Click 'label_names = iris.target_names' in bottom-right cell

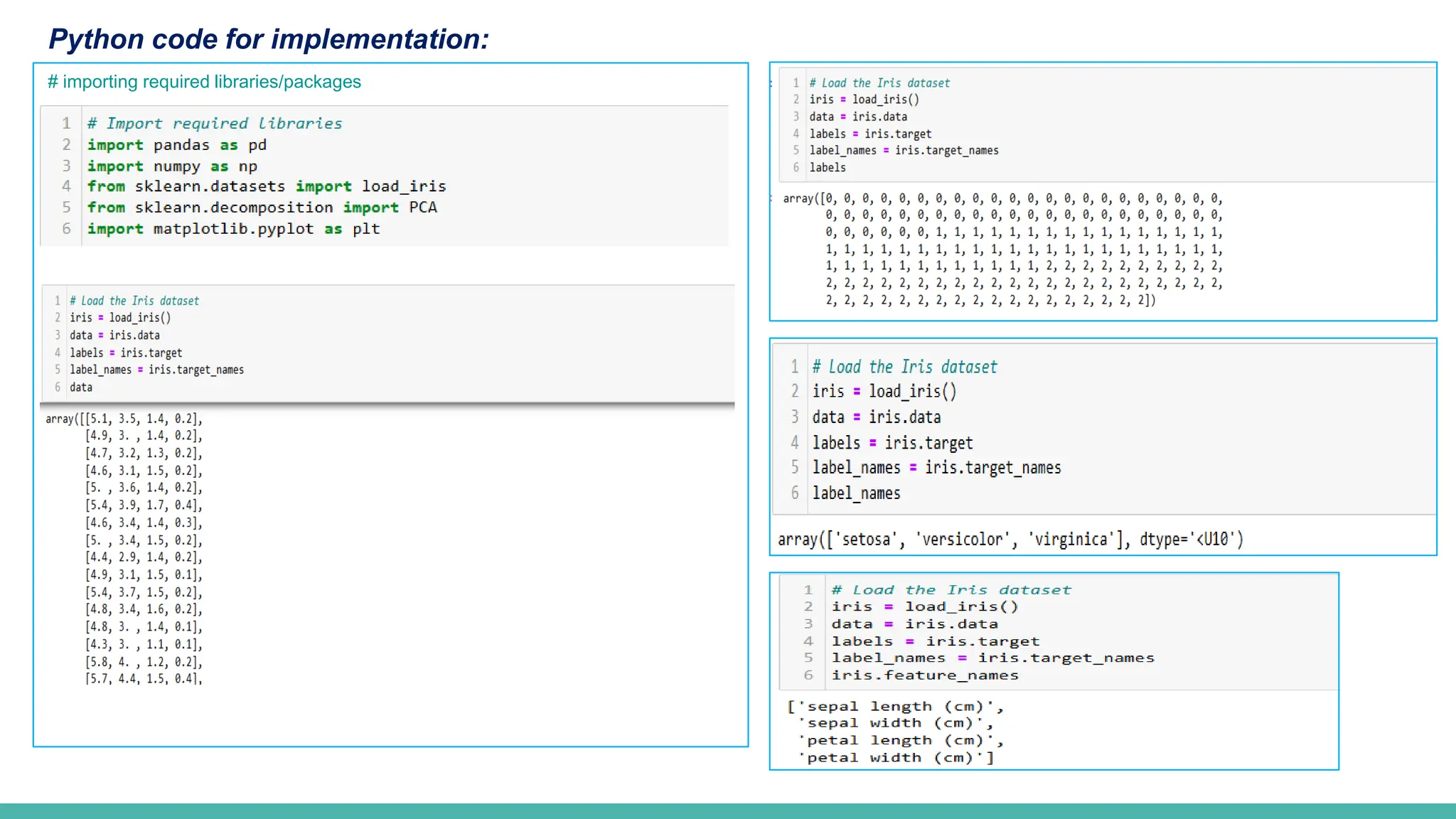[x=992, y=658]
